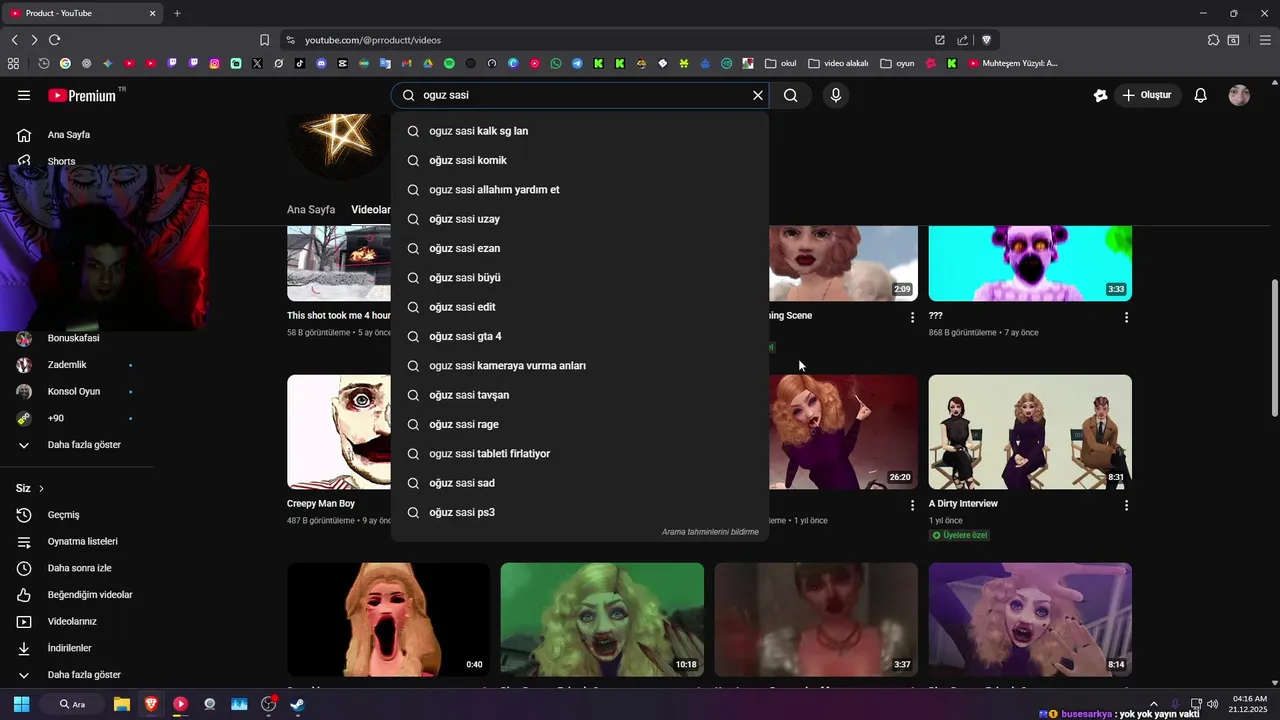Click the sparkle icon beside Oluştur
The width and height of the screenshot is (1280, 720).
[1101, 95]
